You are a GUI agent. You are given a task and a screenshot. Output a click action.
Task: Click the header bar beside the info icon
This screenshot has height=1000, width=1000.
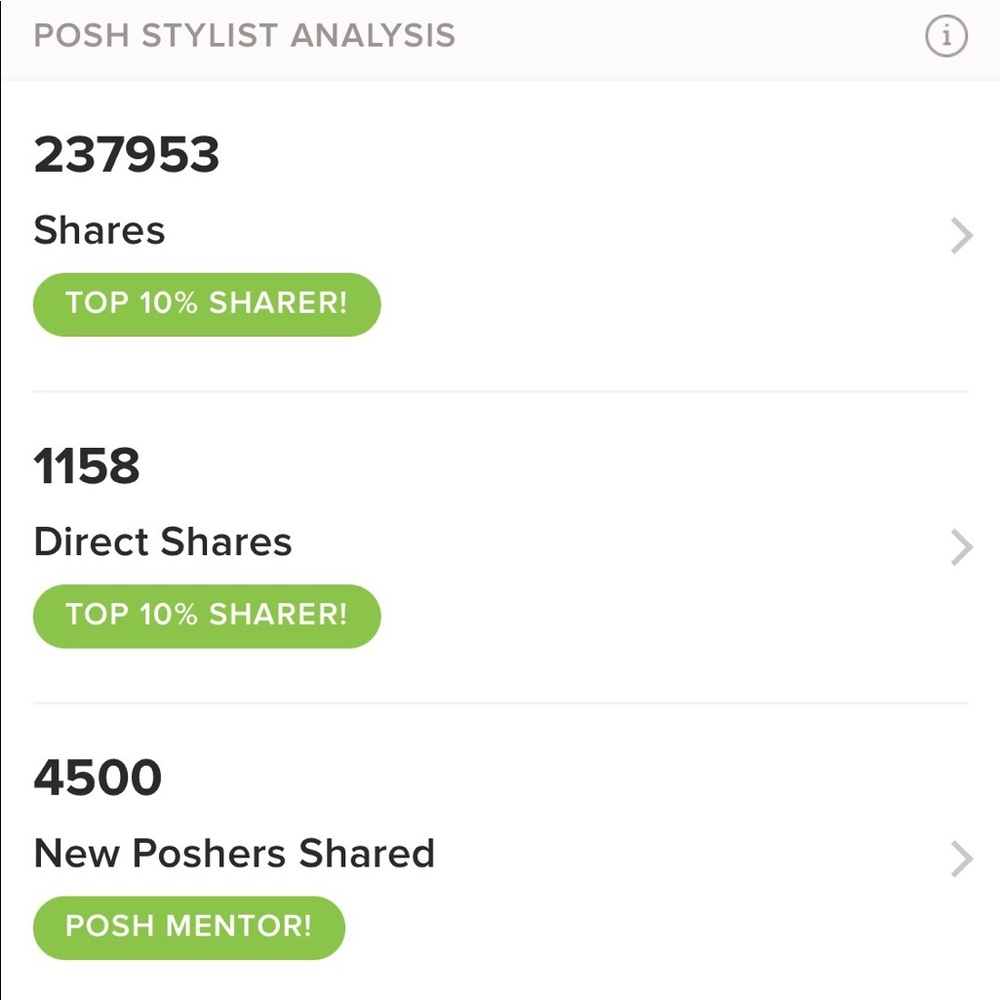[x=689, y=38]
